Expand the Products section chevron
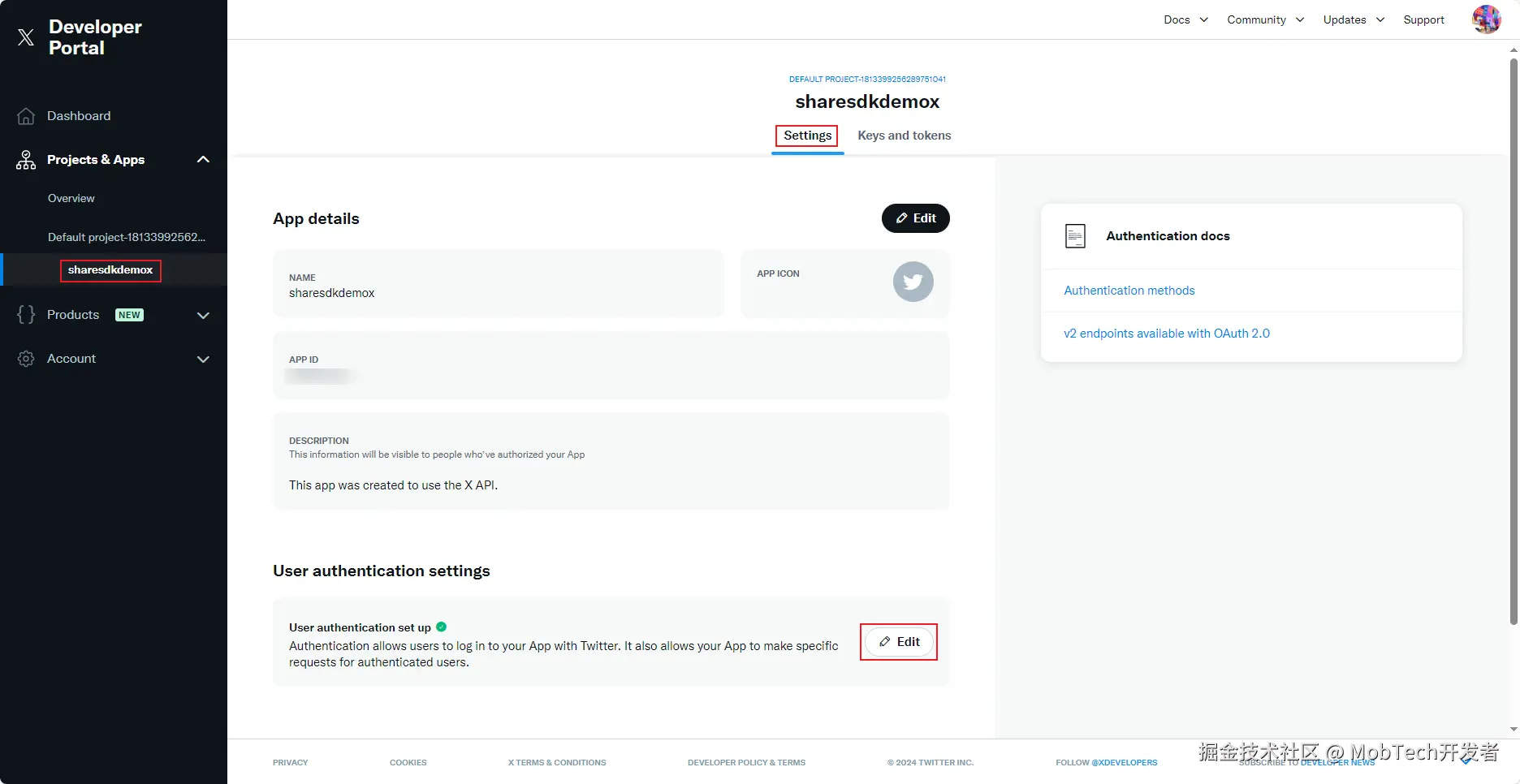 (203, 316)
